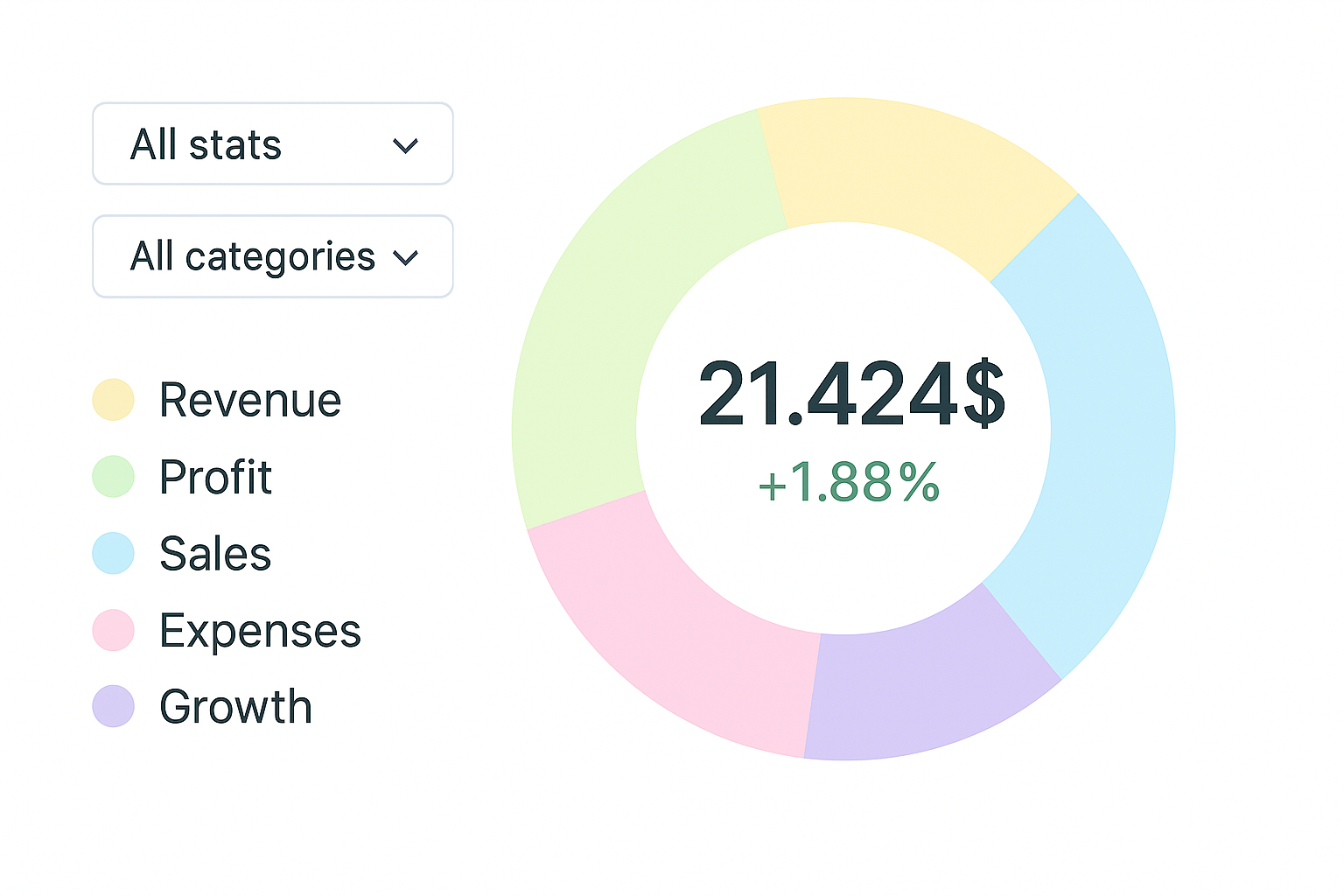Open the All stats dropdown

pyautogui.click(x=272, y=144)
